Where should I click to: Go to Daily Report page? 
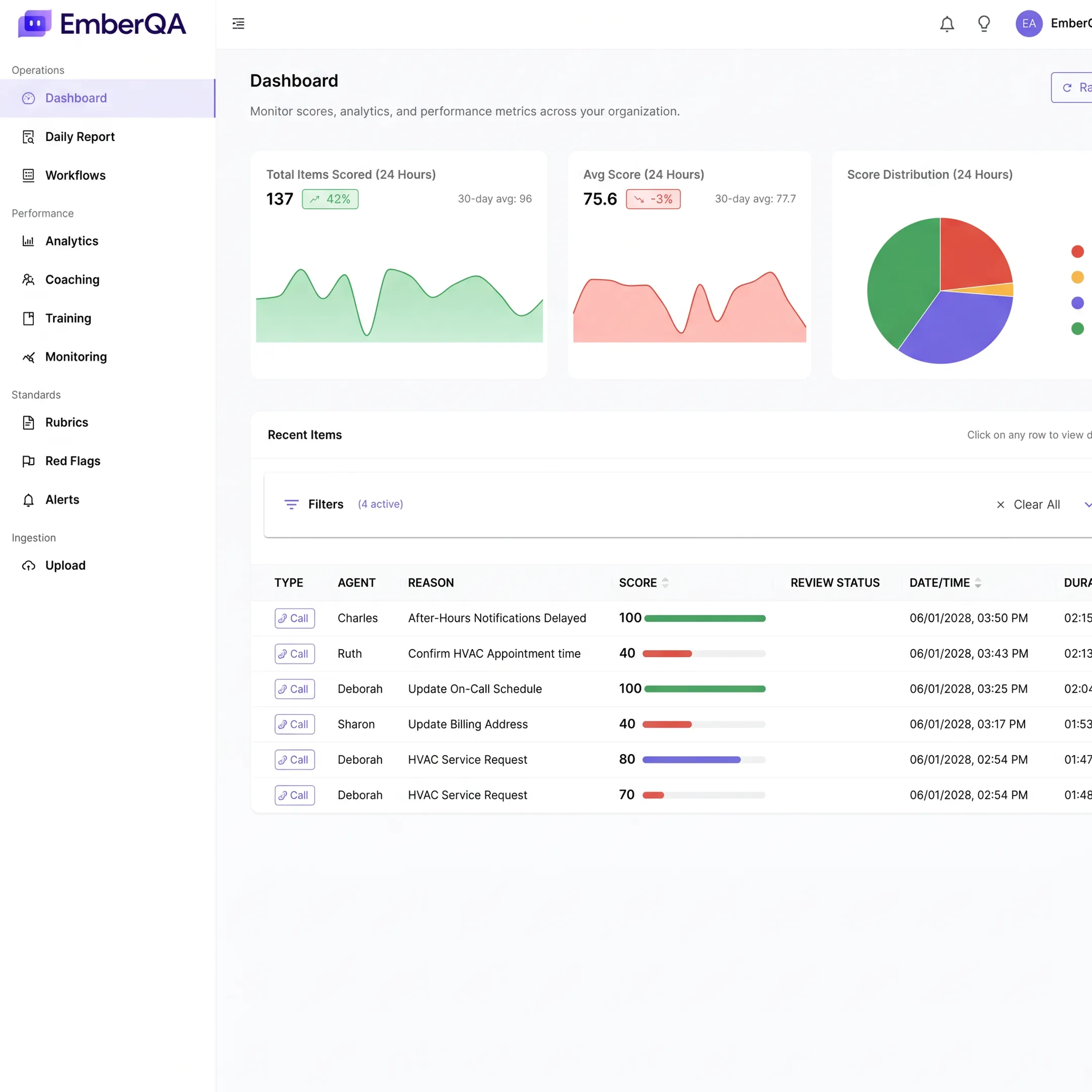(x=107, y=137)
